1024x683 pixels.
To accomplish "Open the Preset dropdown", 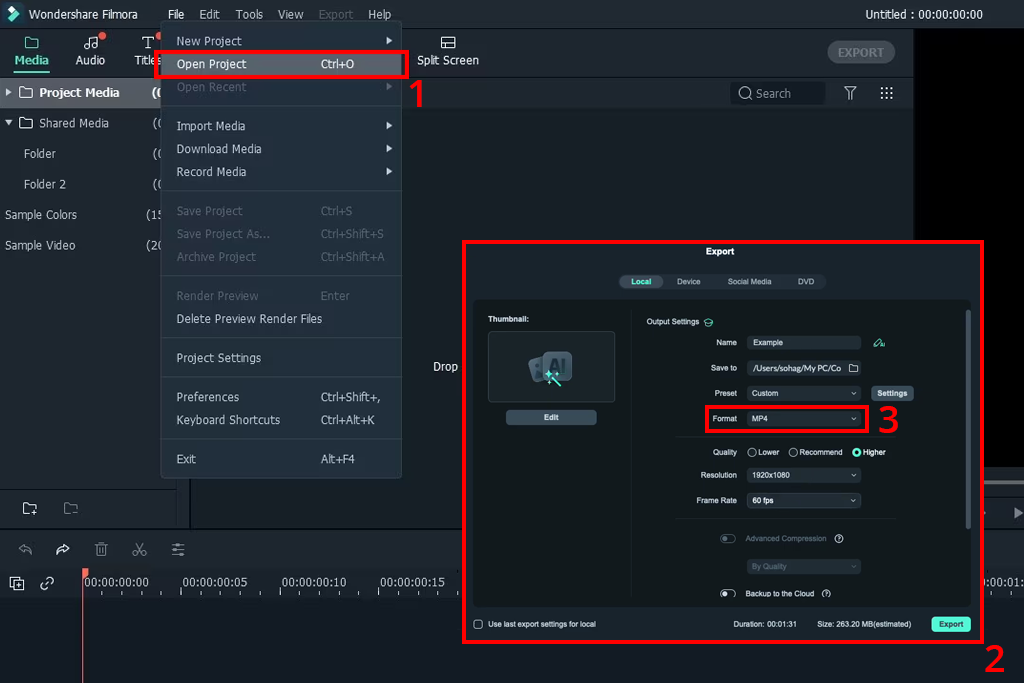I will [x=803, y=393].
